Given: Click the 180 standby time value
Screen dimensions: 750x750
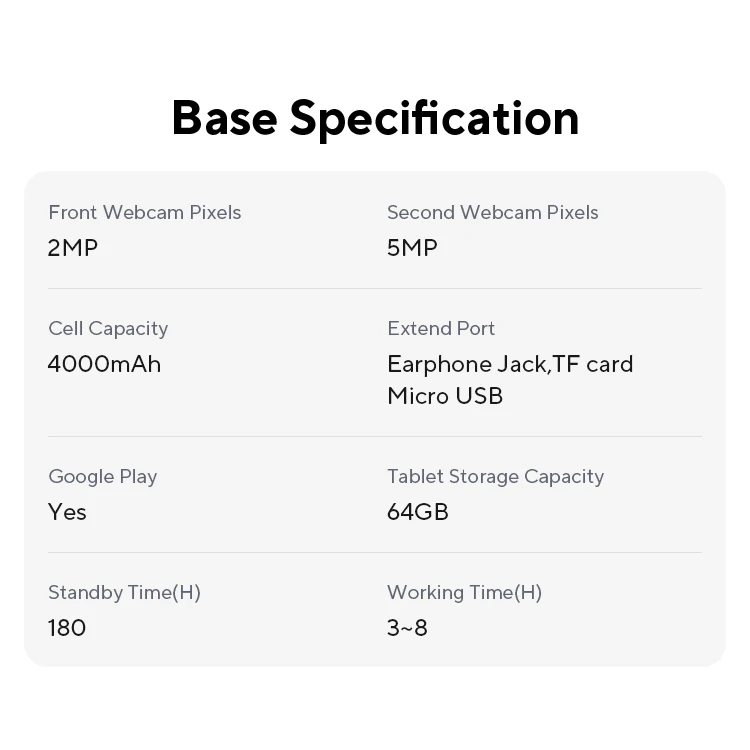Looking at the screenshot, I should click(x=67, y=627).
